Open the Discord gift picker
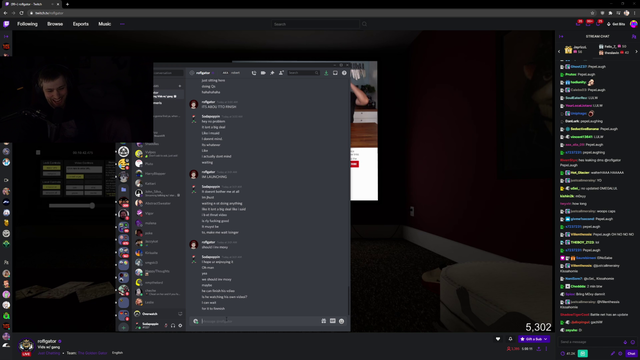Viewport: 640px width, 360px height. pyautogui.click(x=324, y=321)
